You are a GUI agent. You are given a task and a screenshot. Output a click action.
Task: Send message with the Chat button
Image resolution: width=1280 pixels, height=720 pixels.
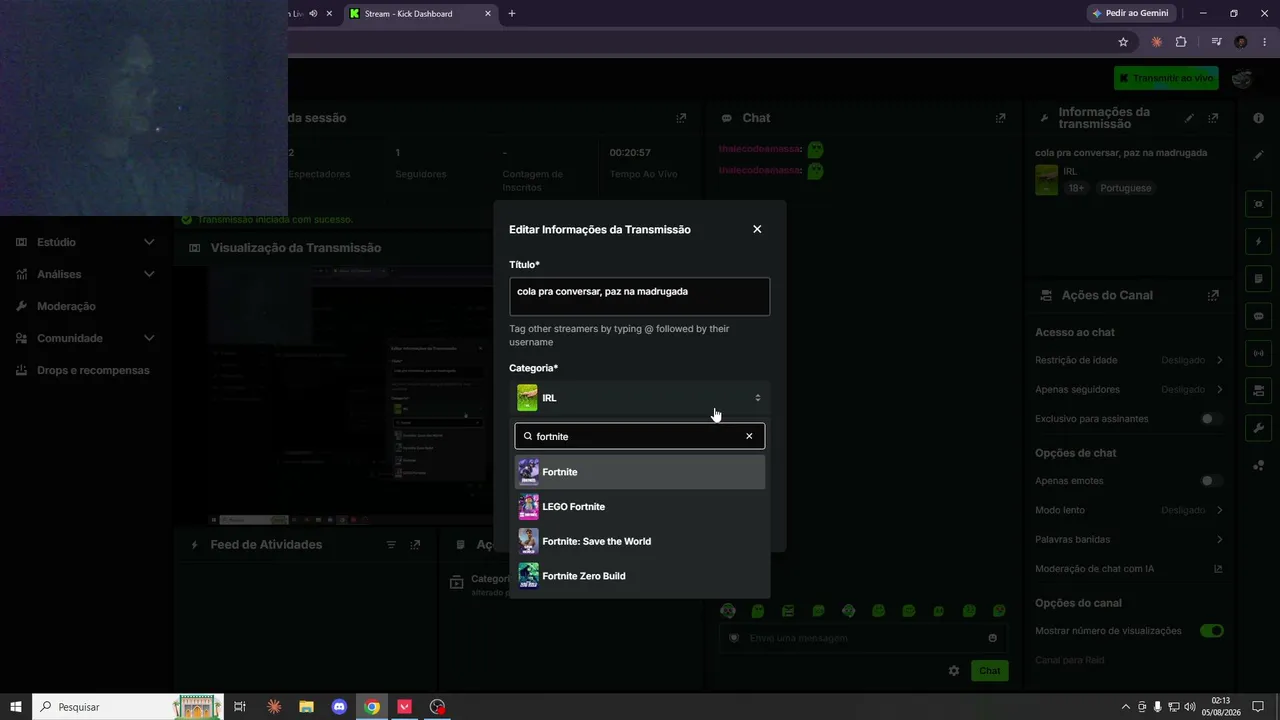(x=989, y=671)
